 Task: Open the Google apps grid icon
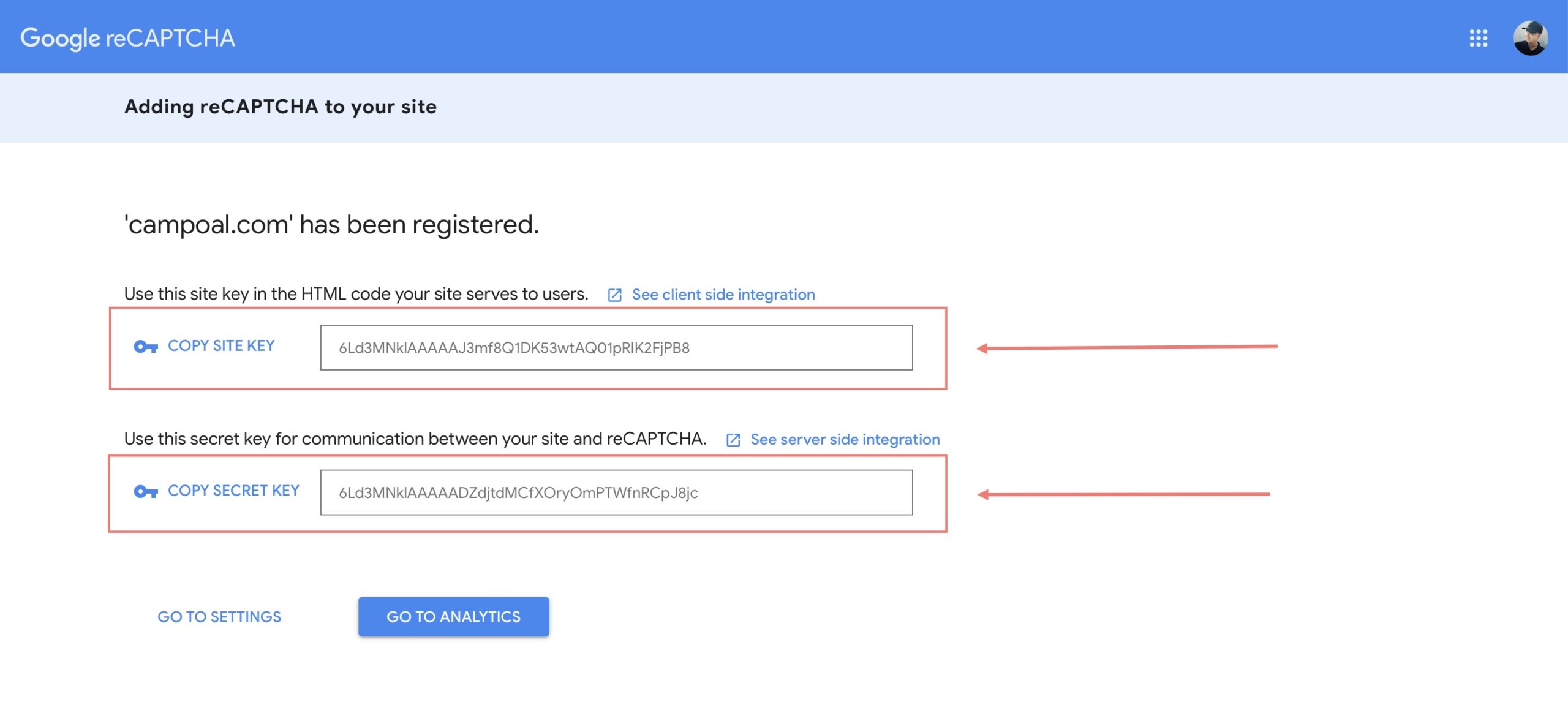[1478, 38]
